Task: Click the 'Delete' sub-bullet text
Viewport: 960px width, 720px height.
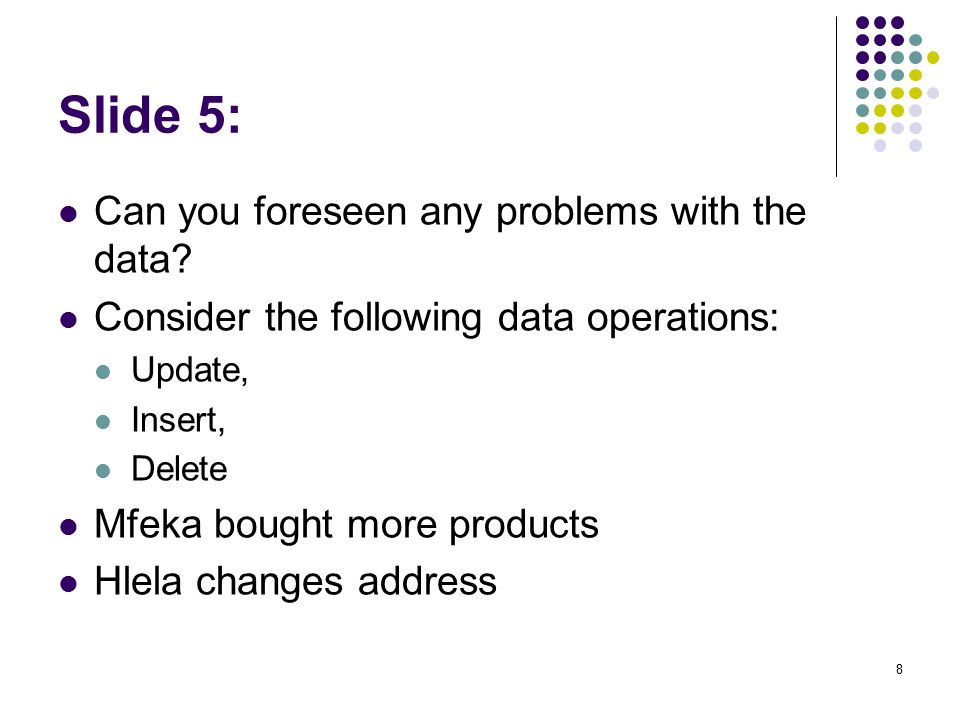Action: point(179,470)
